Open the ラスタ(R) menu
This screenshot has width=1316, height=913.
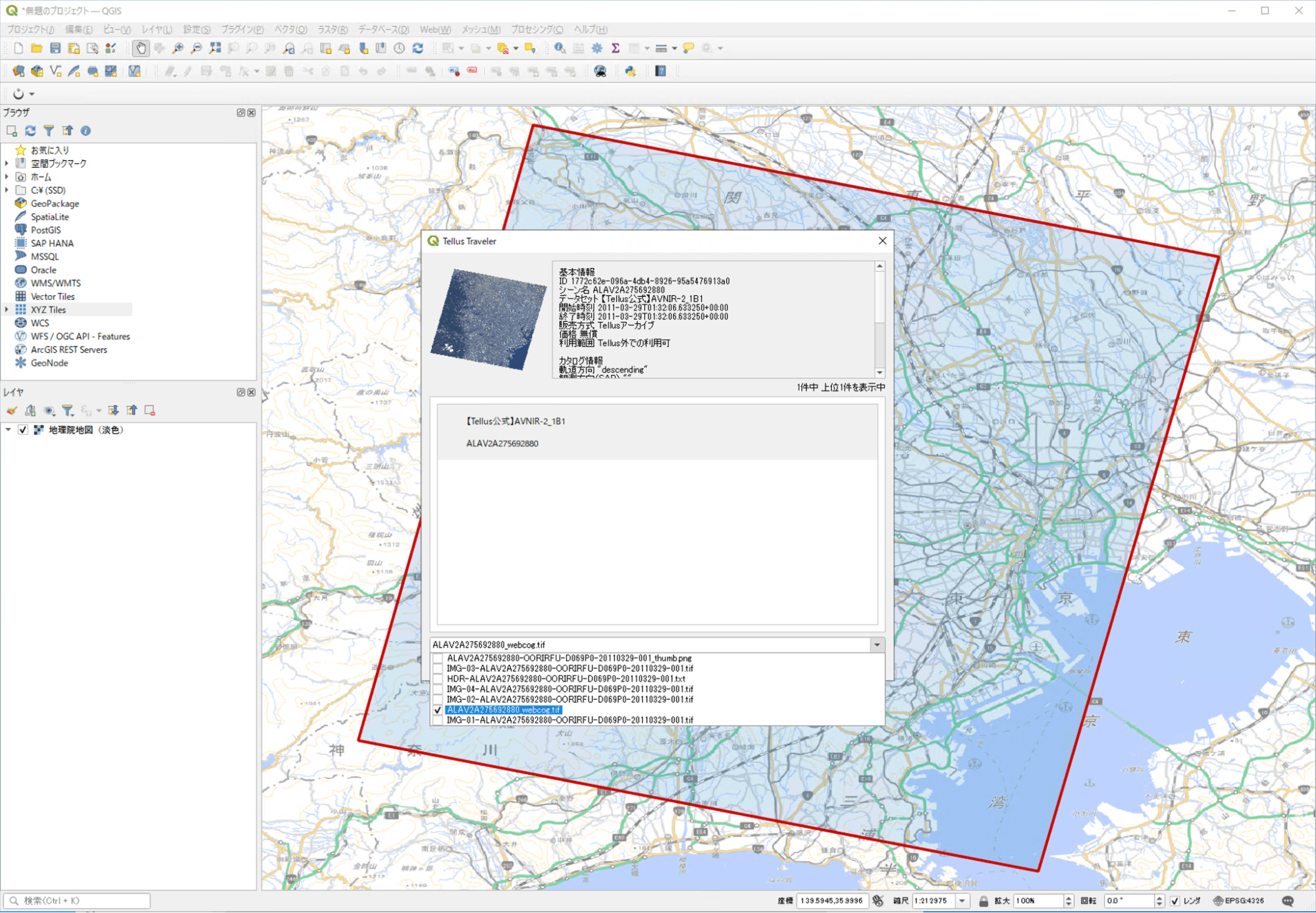tap(332, 29)
